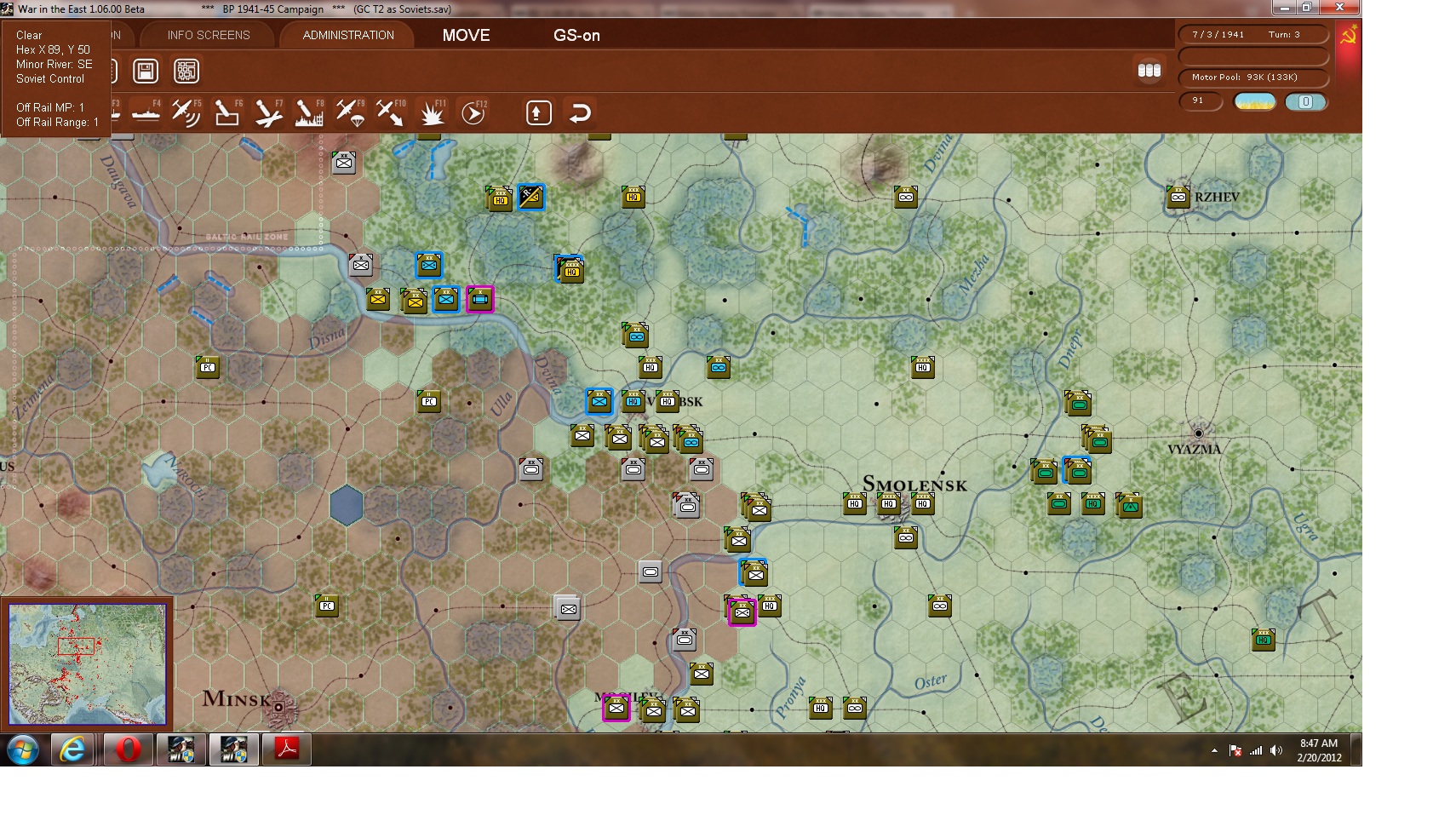Viewport: 1456px width, 821px height.
Task: Select the magenta-outlined unit on the Dvina river
Action: 480,299
